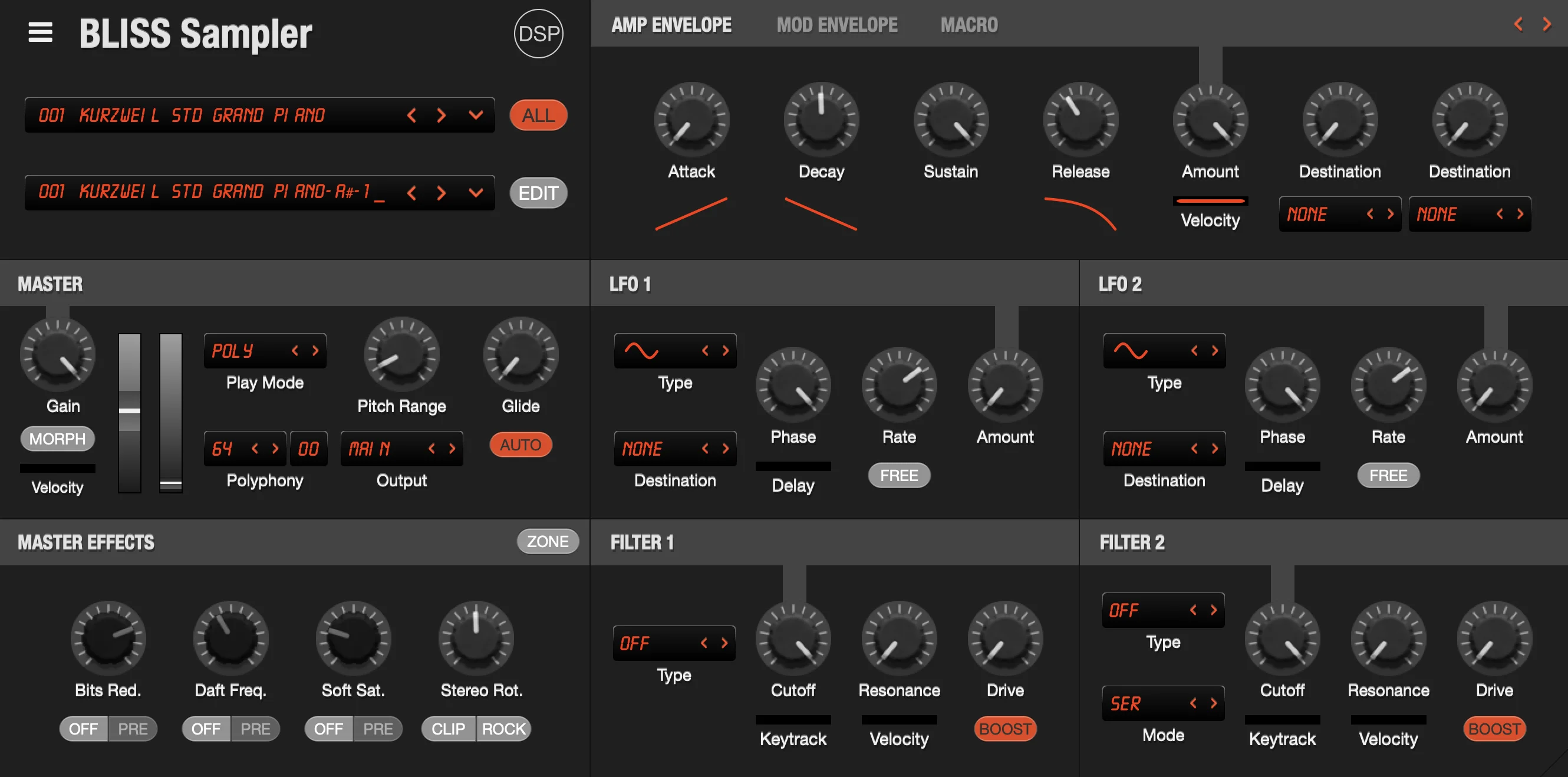Open the POLY Play Mode selector

(265, 351)
